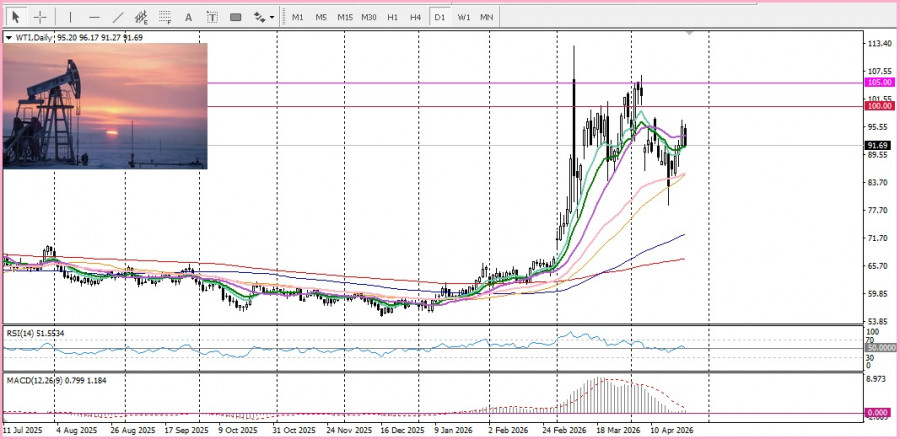Select the MN monthly timeframe
900x439 pixels.
tap(487, 17)
